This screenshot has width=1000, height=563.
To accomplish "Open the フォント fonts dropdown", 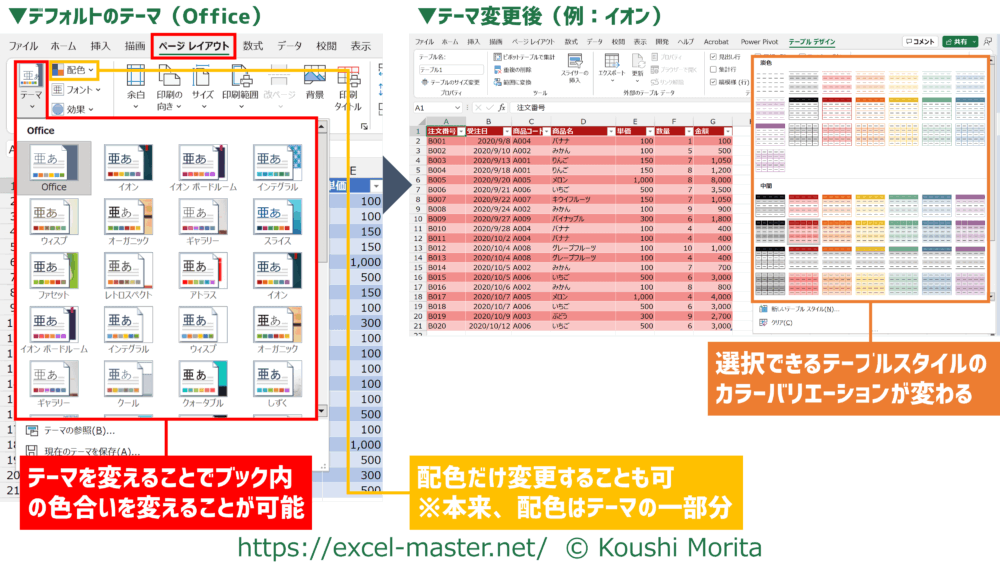I will click(75, 90).
